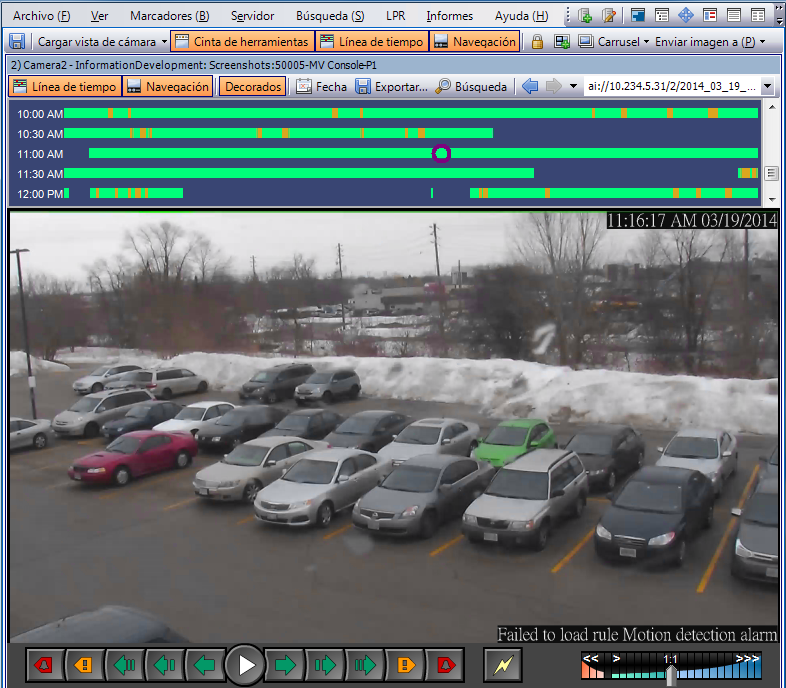Open the Ver menu
Viewport: 786px width, 688px height.
pyautogui.click(x=99, y=16)
